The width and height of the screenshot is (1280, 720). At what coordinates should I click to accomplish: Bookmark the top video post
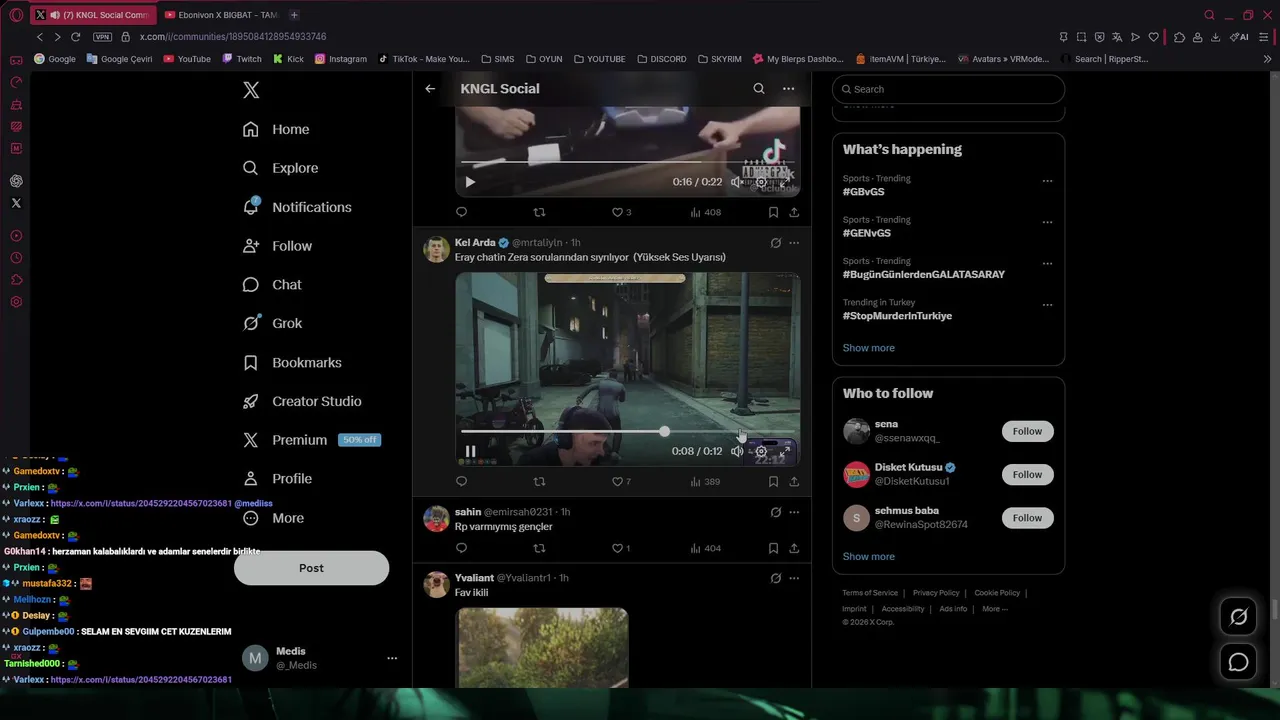tap(773, 212)
